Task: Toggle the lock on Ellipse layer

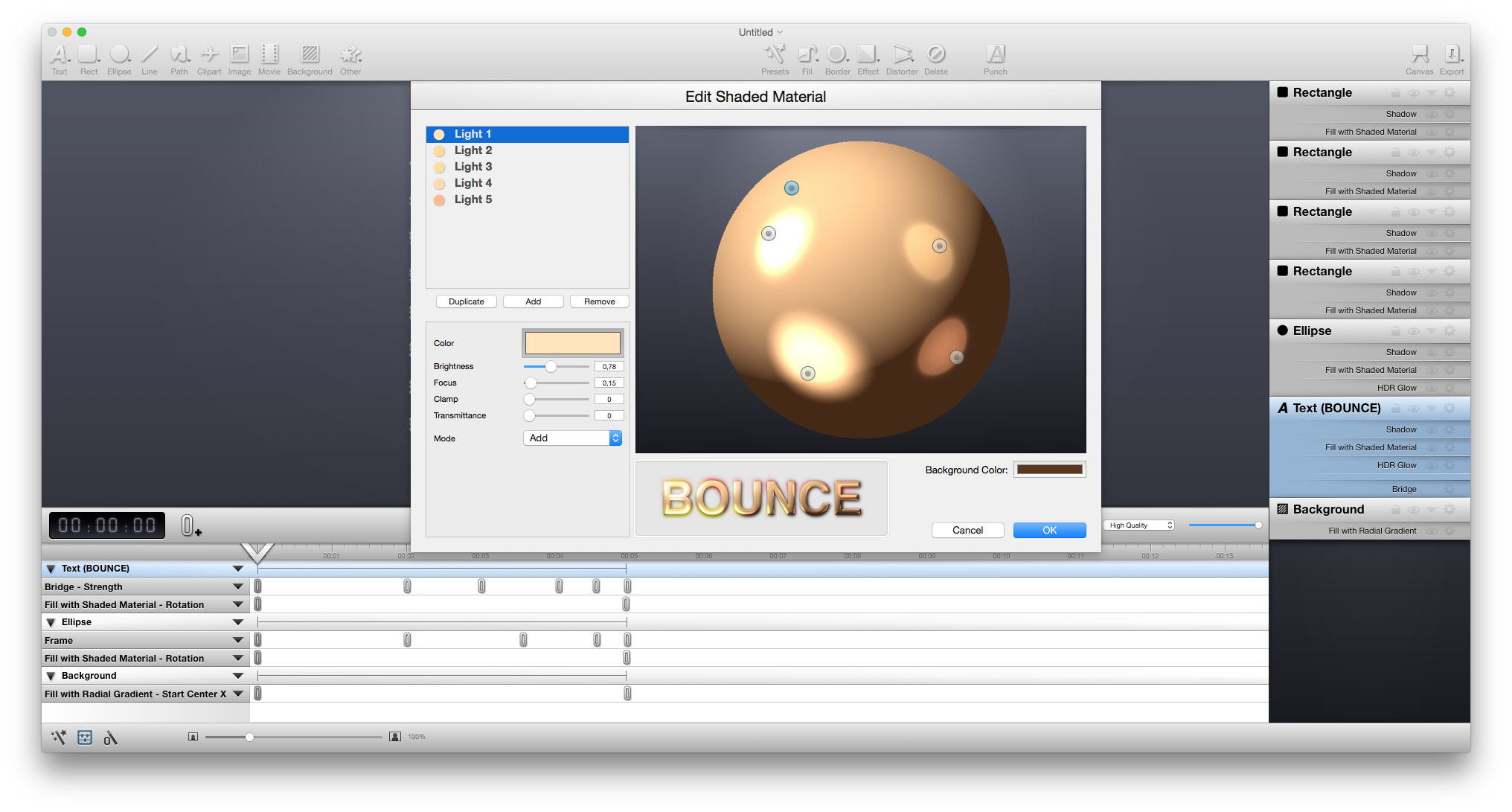Action: (1396, 331)
